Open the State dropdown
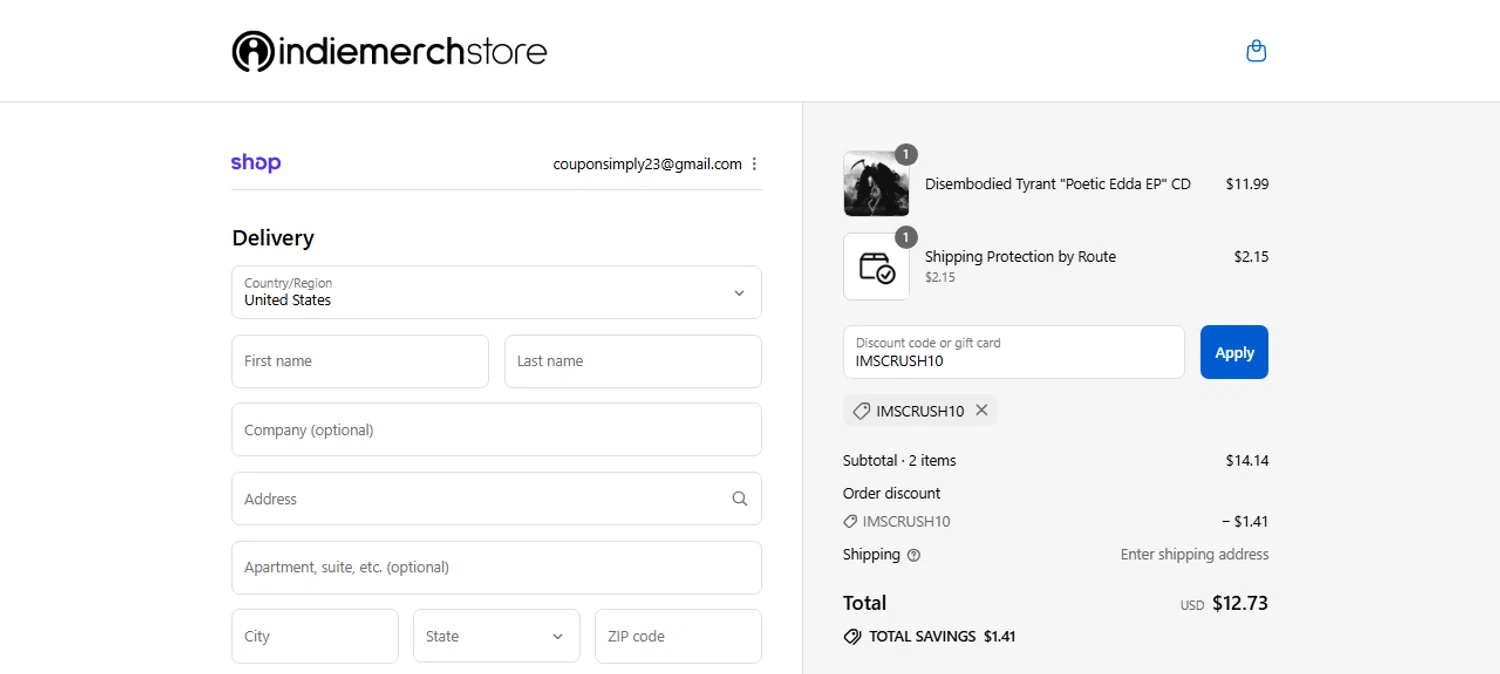This screenshot has height=674, width=1500. tap(496, 636)
